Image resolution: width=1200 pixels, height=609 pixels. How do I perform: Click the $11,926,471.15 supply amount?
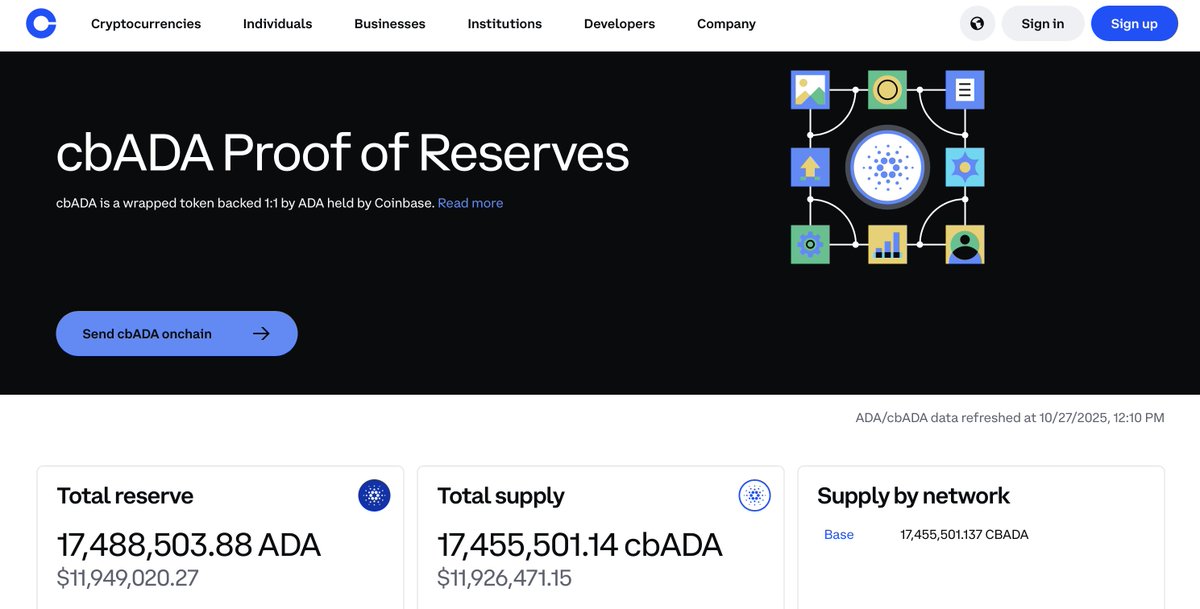tap(505, 577)
